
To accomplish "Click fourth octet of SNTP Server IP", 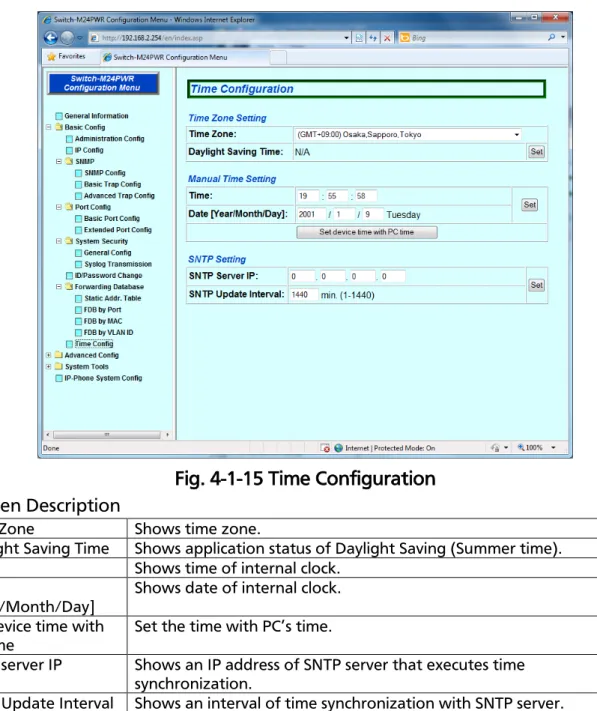I will point(393,276).
